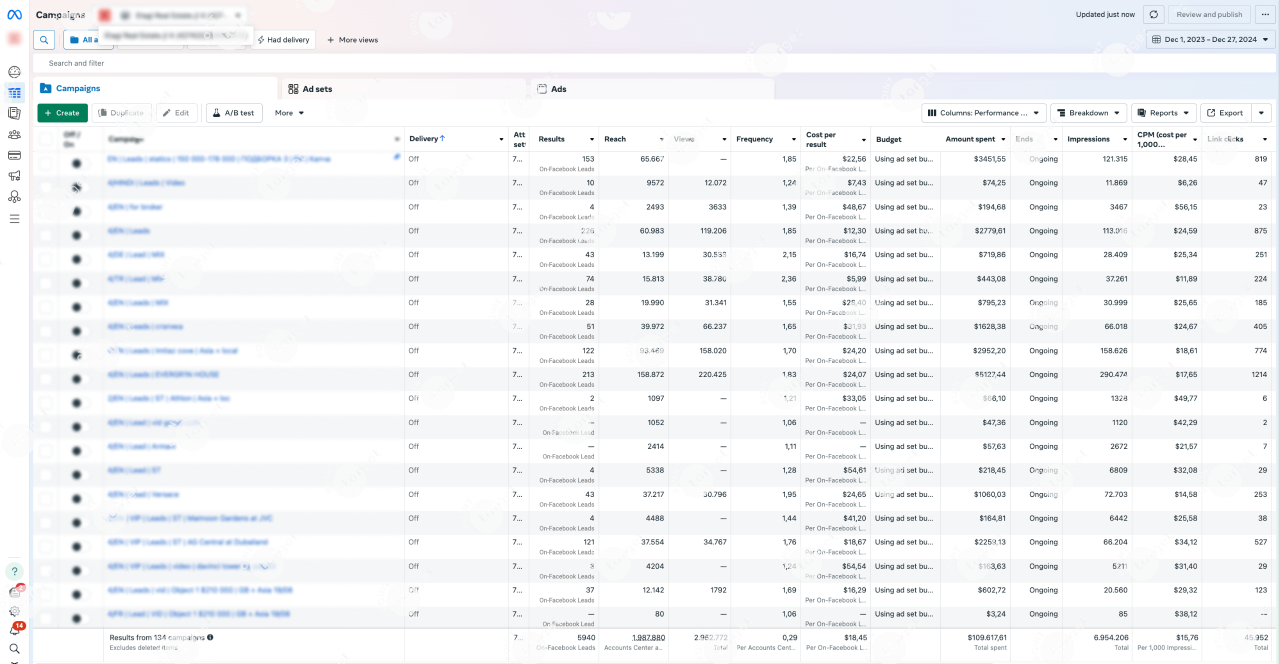Expand the Columns: Performance dropdown
The width and height of the screenshot is (1279, 664).
(983, 113)
